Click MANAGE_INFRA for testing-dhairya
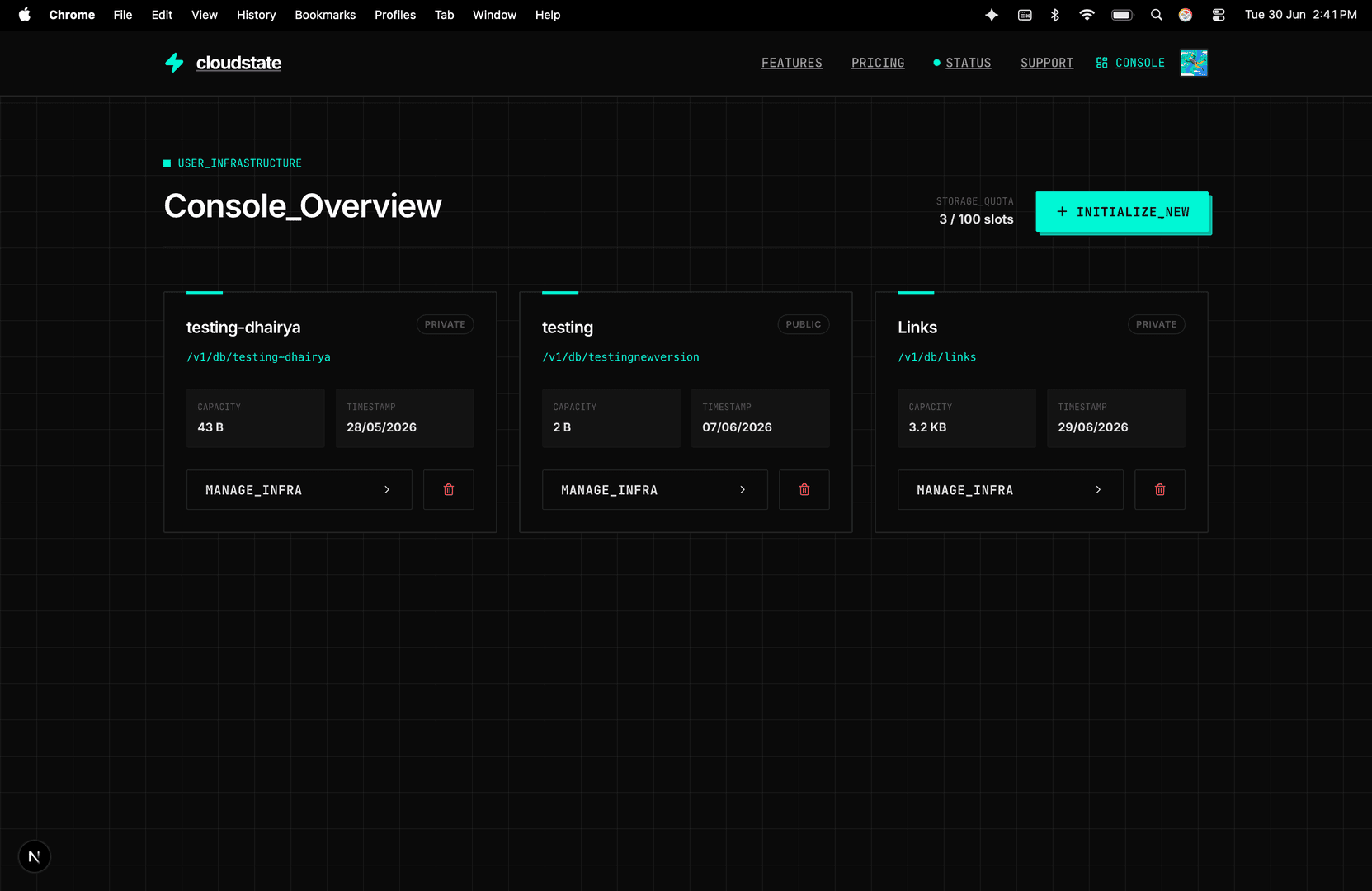This screenshot has height=891, width=1372. 299,490
